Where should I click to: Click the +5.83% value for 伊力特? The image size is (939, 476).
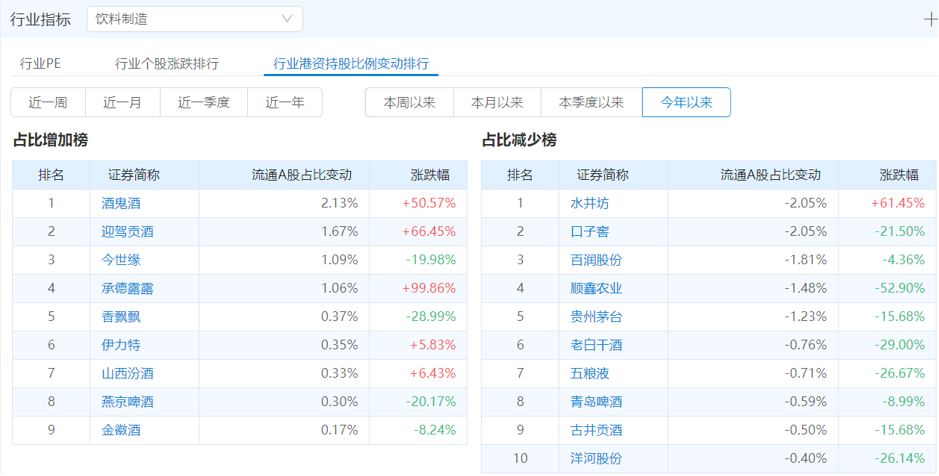432,345
